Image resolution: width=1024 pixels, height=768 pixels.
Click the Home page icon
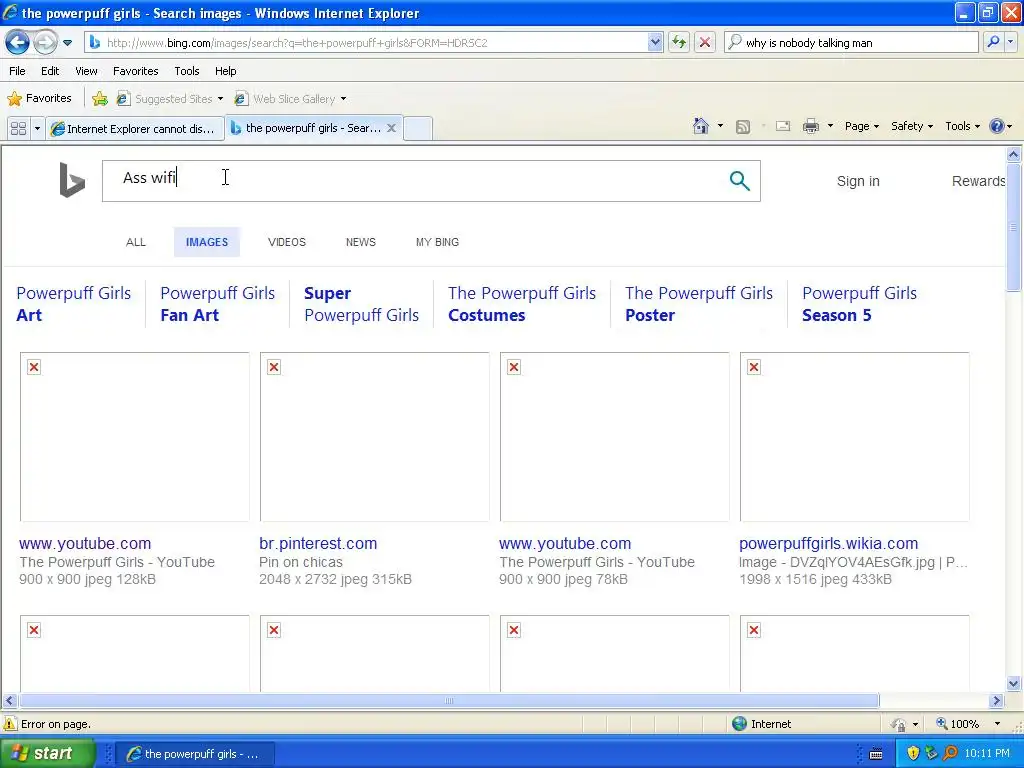coord(701,126)
